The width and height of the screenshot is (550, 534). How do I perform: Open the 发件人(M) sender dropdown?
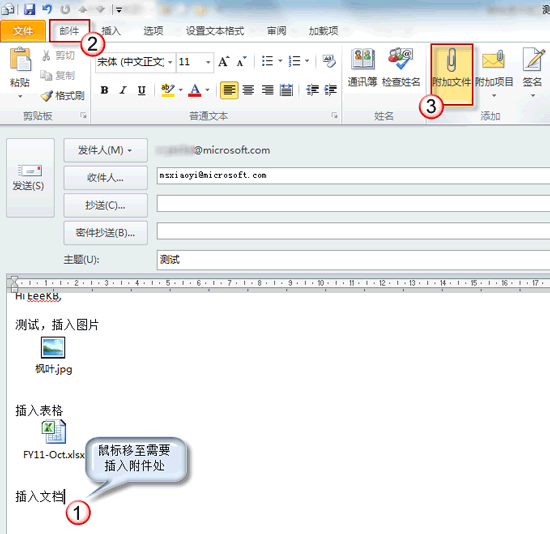[x=105, y=151]
